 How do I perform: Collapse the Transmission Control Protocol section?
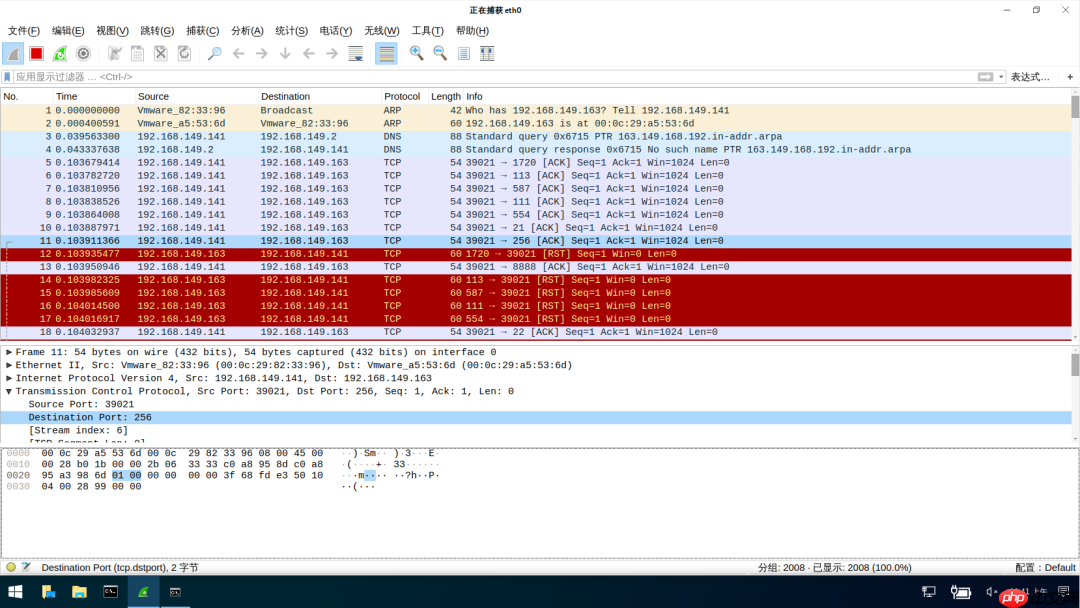pos(10,391)
